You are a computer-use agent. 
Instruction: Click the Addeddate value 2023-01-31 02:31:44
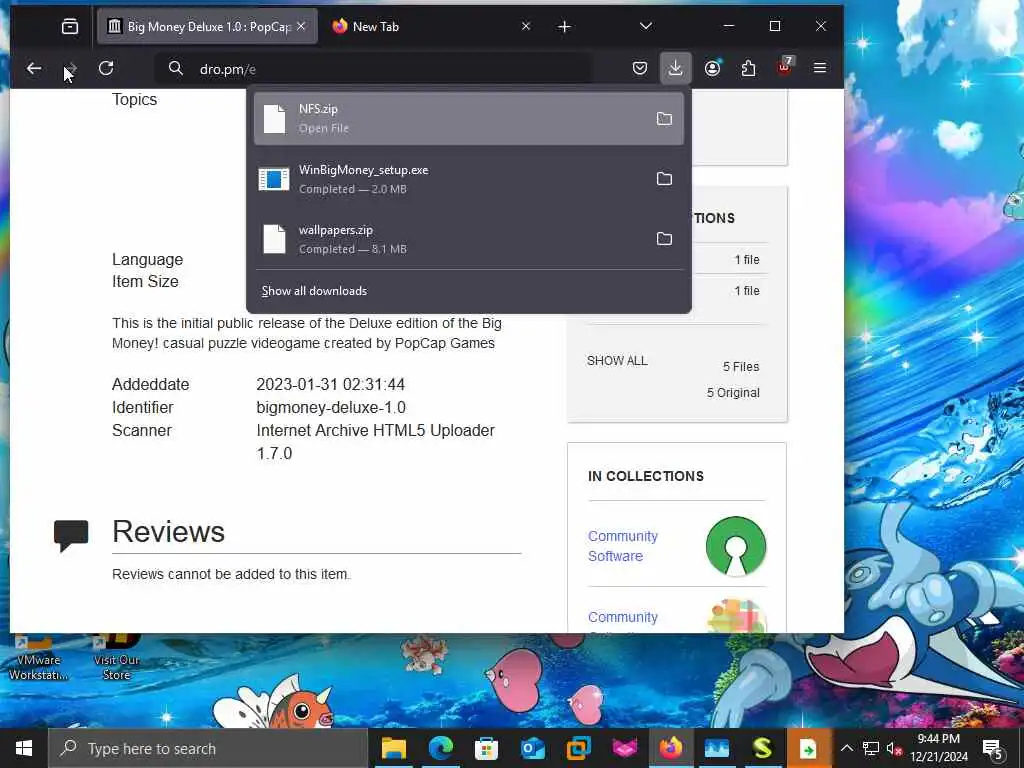(x=330, y=384)
